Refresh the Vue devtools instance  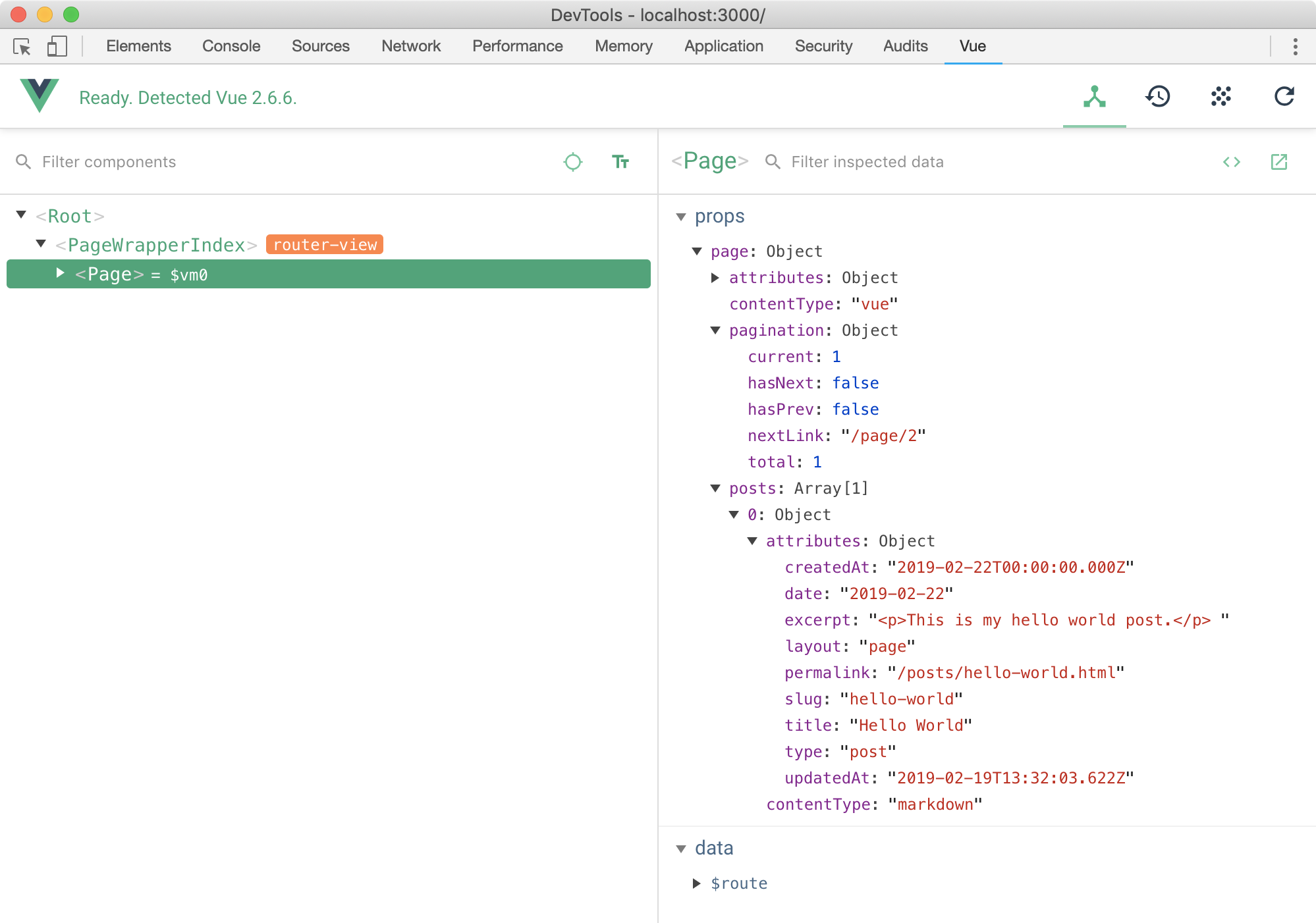click(x=1283, y=97)
